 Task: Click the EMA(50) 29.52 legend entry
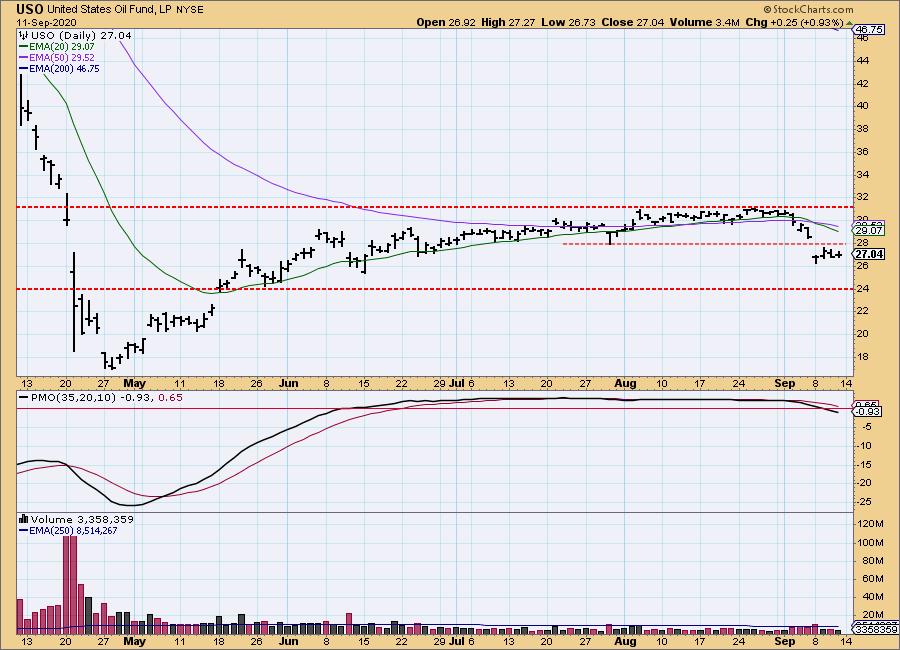(61, 57)
